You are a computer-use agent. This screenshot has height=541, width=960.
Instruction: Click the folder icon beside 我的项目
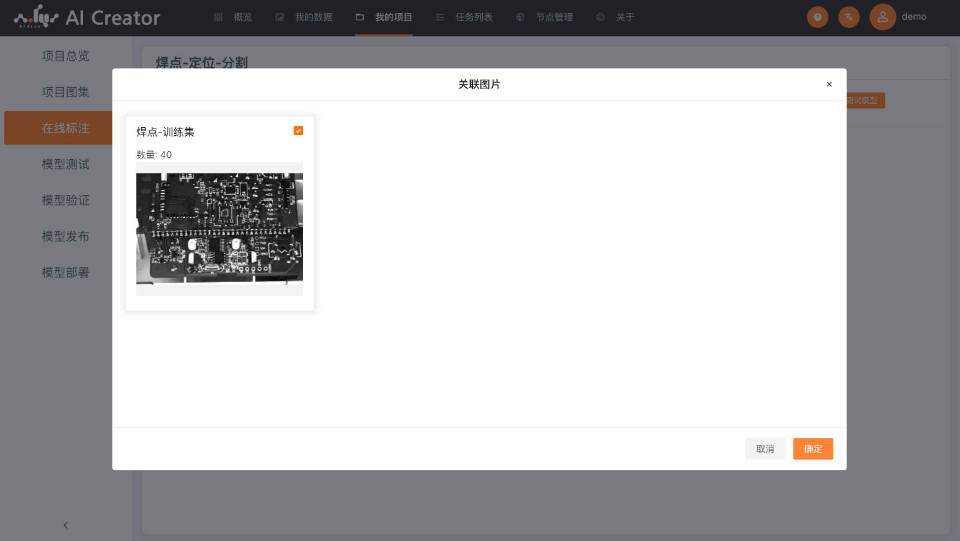coord(360,17)
